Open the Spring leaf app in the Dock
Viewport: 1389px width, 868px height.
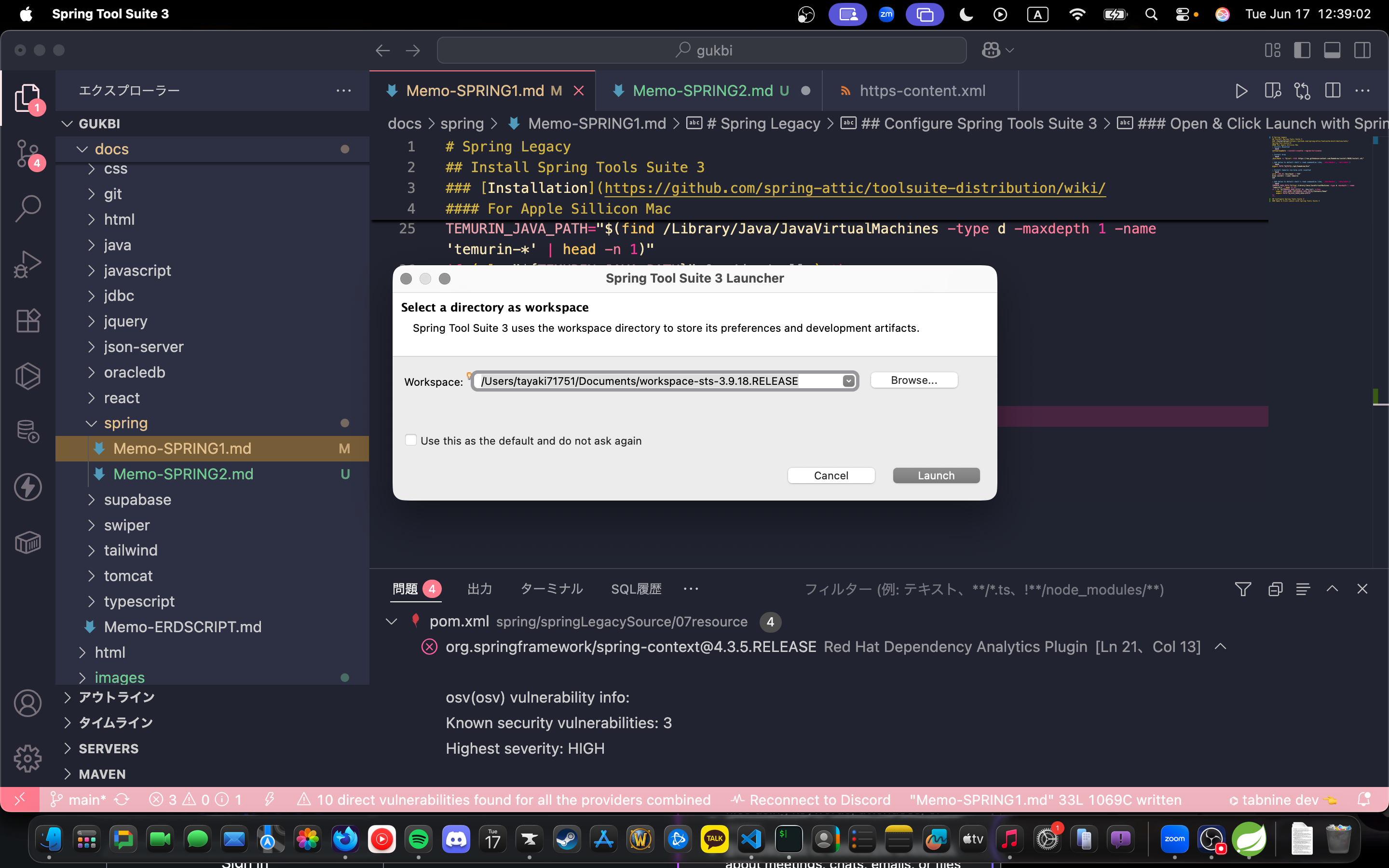[x=1249, y=839]
